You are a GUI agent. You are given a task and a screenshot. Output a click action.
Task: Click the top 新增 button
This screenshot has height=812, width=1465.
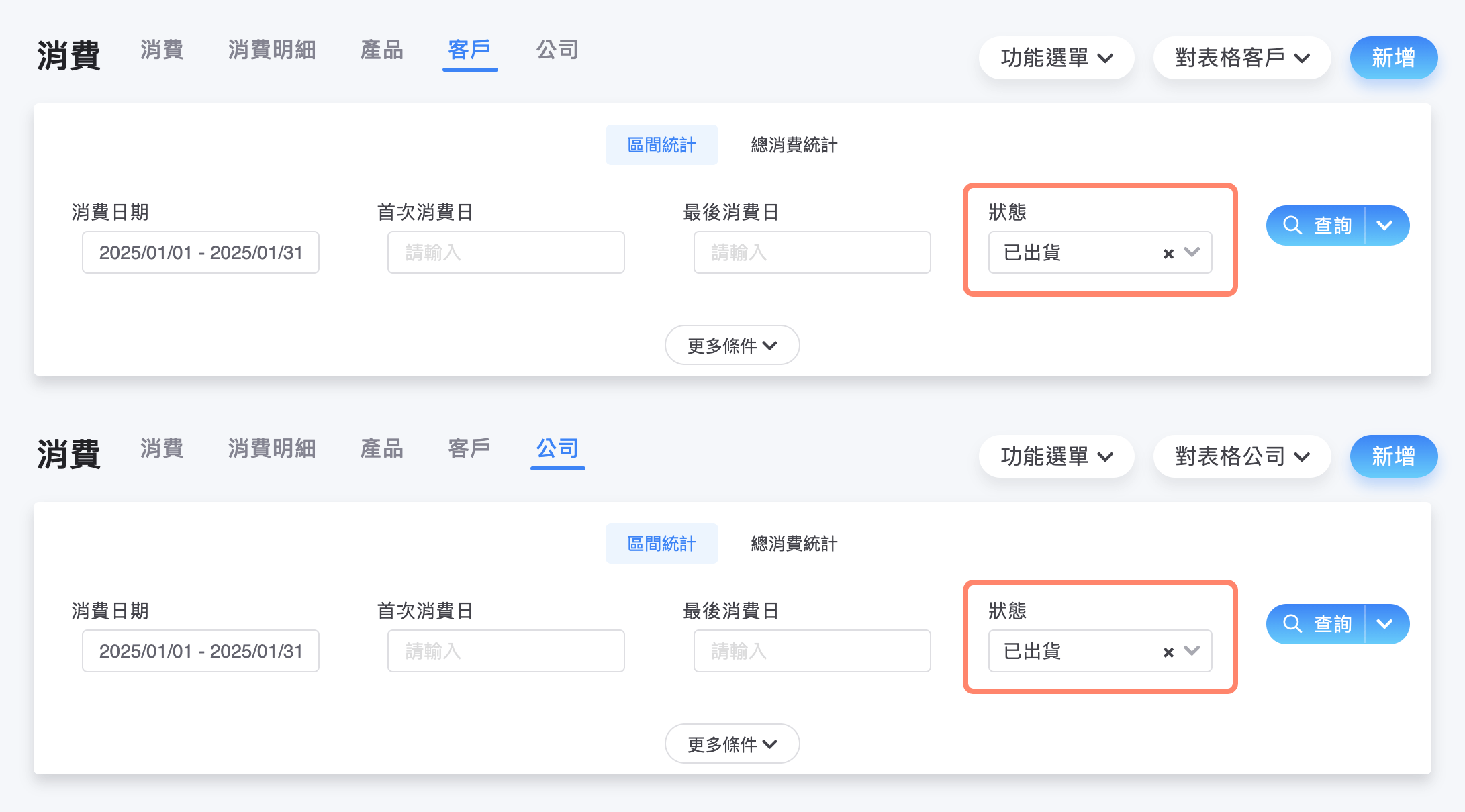(x=1393, y=58)
